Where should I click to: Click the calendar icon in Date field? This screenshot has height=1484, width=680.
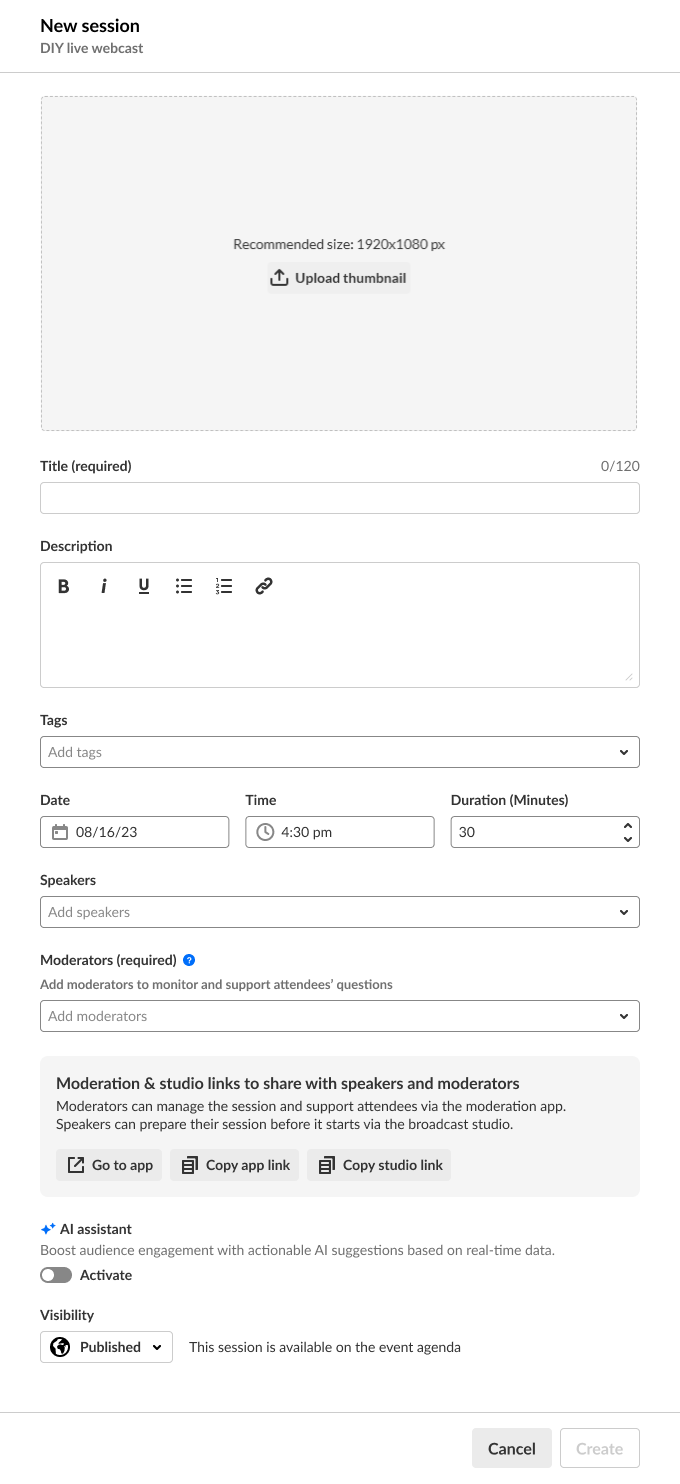60,832
